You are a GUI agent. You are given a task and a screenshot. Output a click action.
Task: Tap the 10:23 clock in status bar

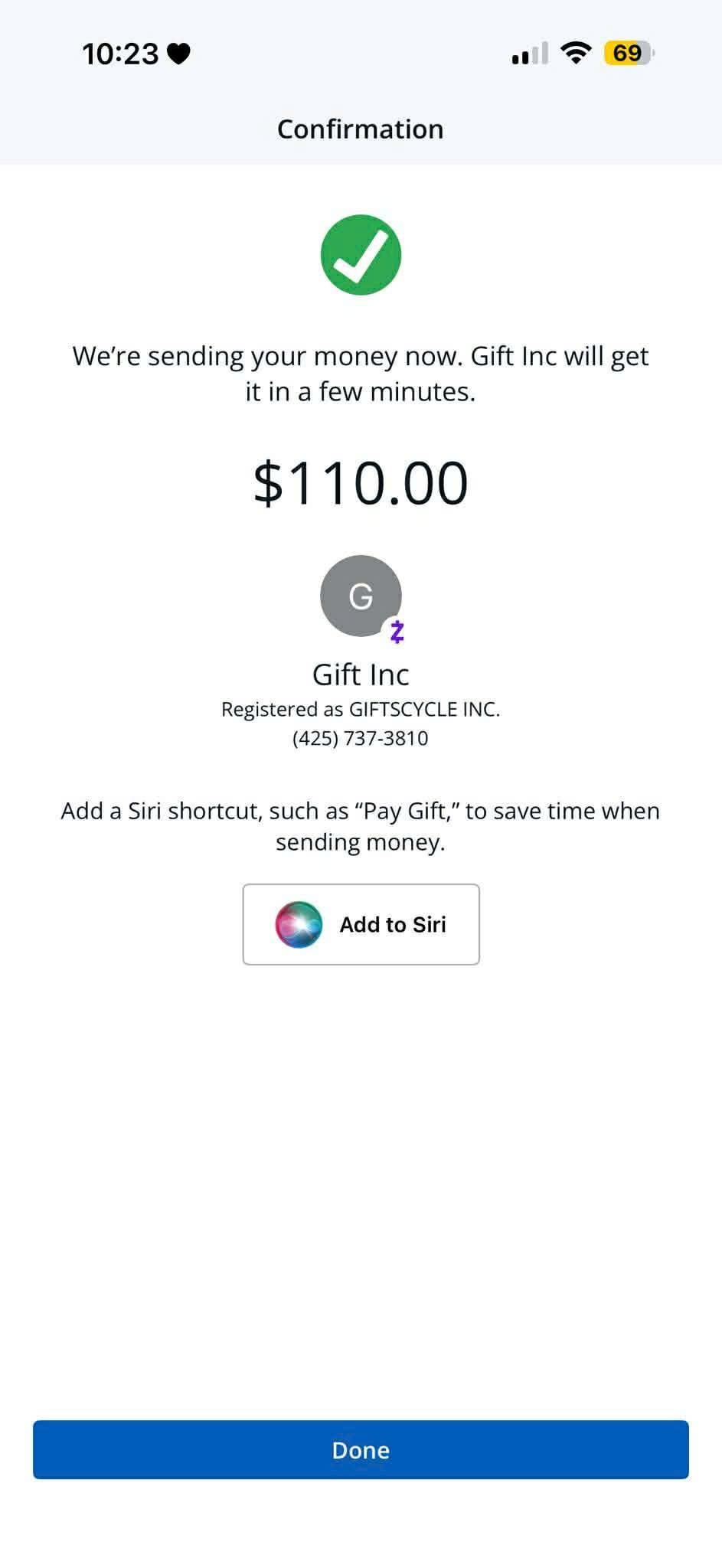click(x=120, y=54)
